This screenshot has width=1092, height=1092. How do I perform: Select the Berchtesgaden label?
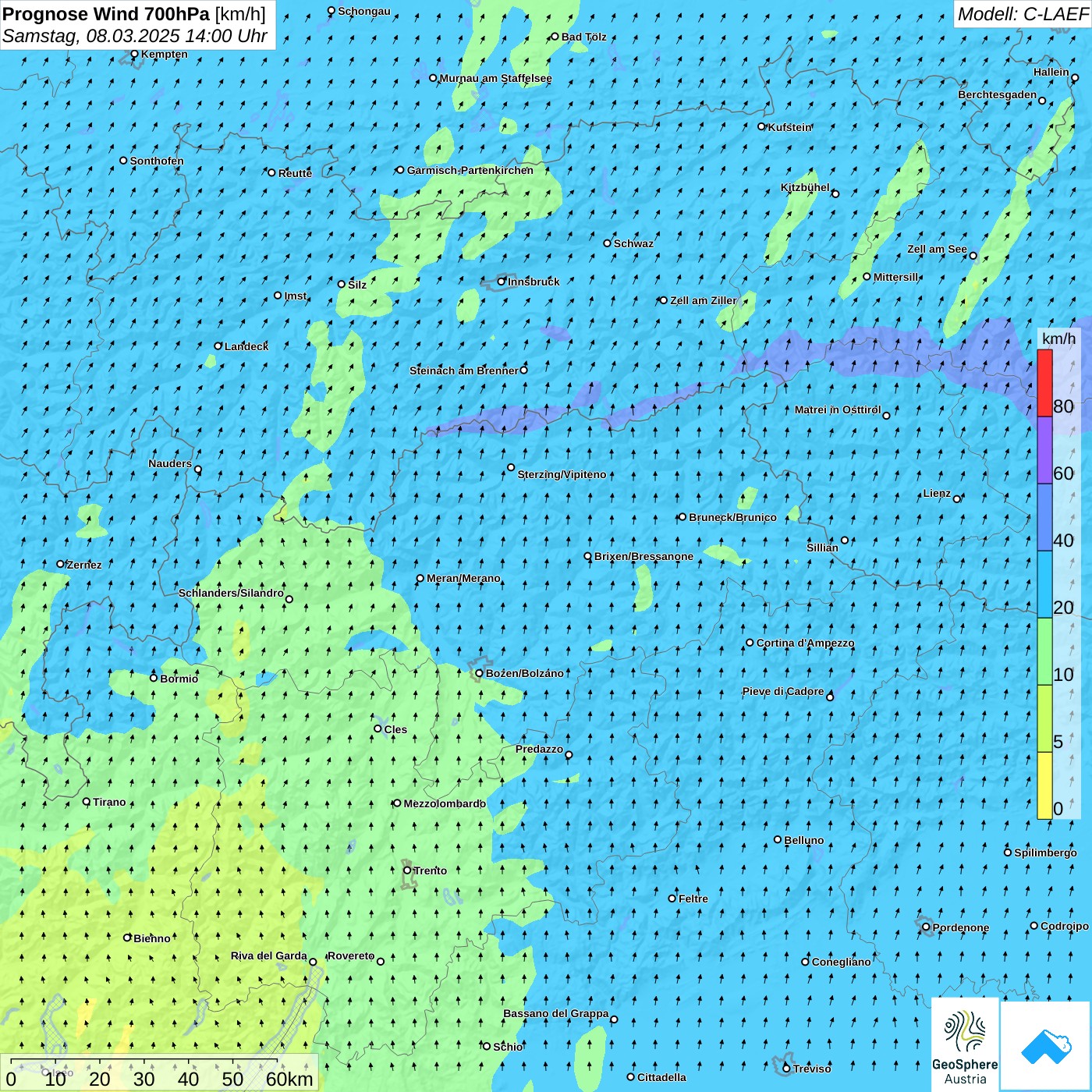[998, 95]
